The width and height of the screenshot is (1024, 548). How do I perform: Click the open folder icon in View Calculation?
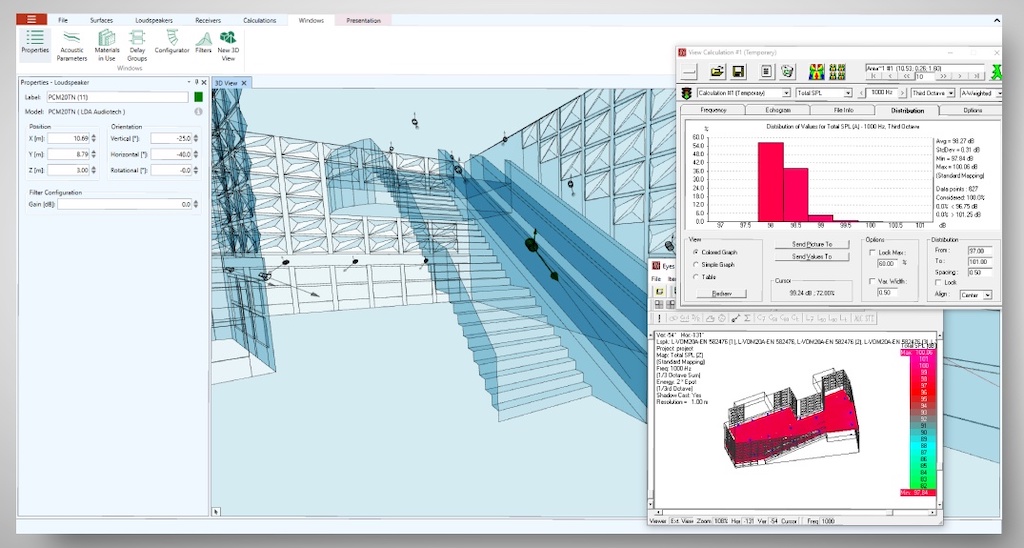click(x=717, y=72)
